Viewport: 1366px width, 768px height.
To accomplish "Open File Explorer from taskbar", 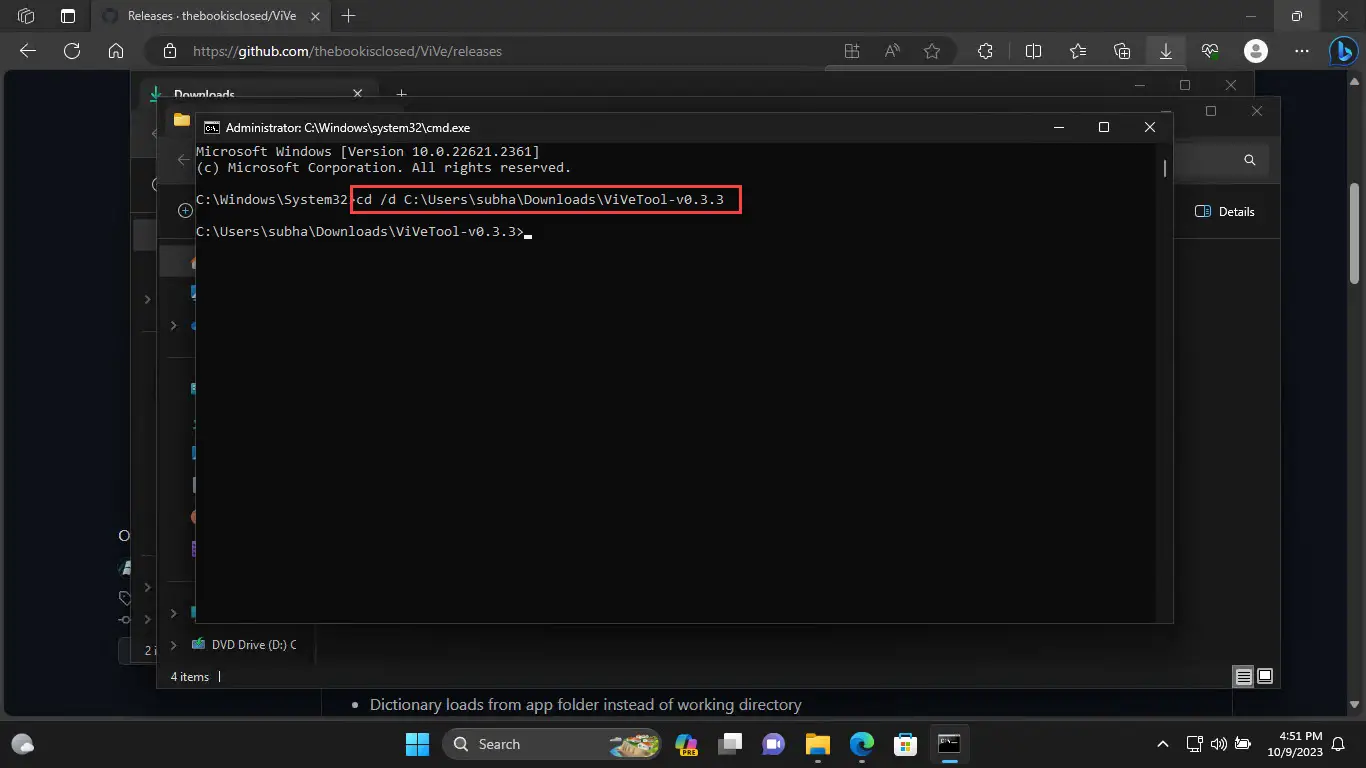I will 818,744.
